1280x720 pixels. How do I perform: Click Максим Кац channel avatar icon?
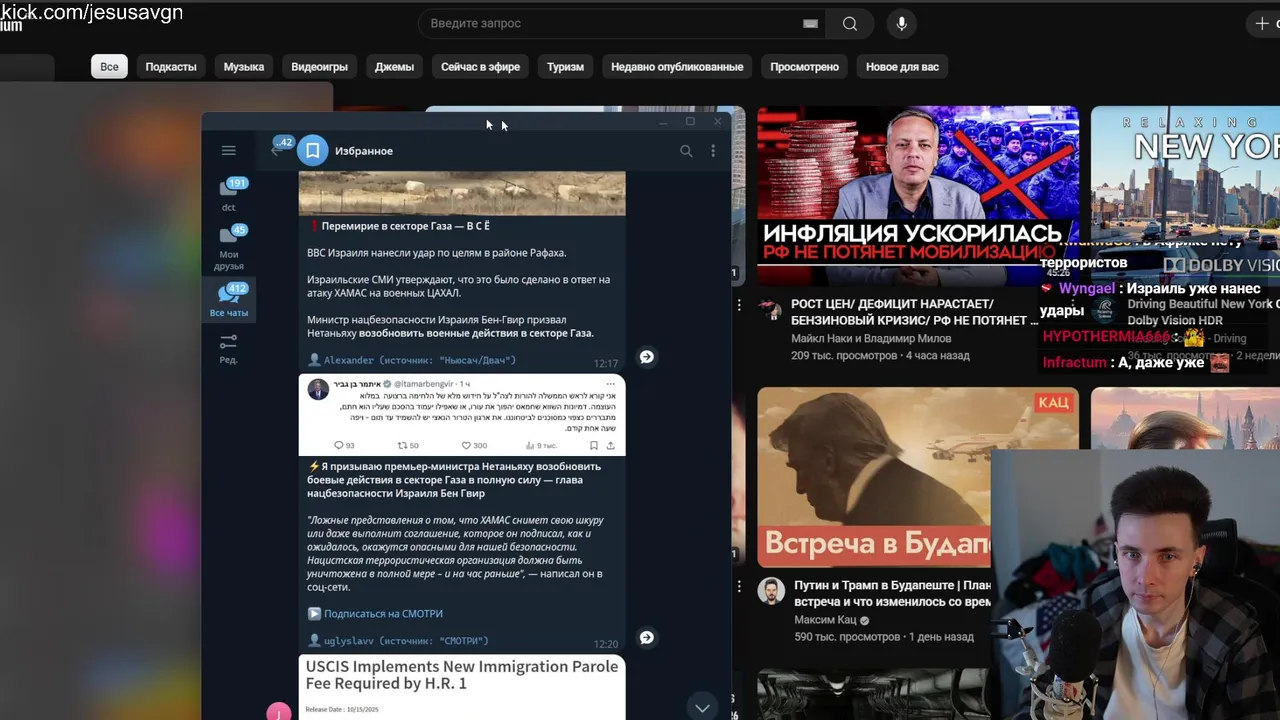(x=770, y=590)
